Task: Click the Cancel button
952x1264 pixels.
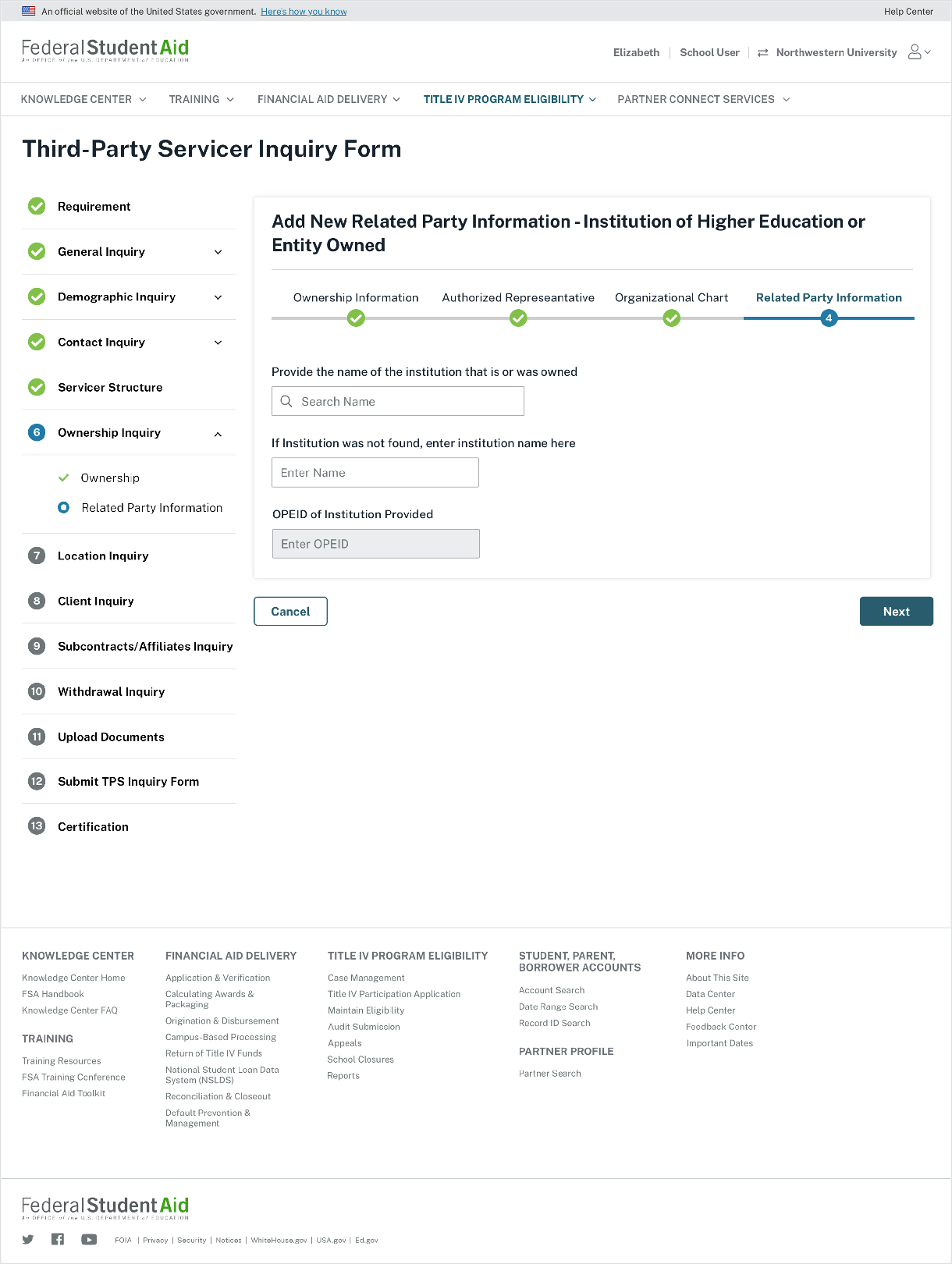Action: pos(290,612)
